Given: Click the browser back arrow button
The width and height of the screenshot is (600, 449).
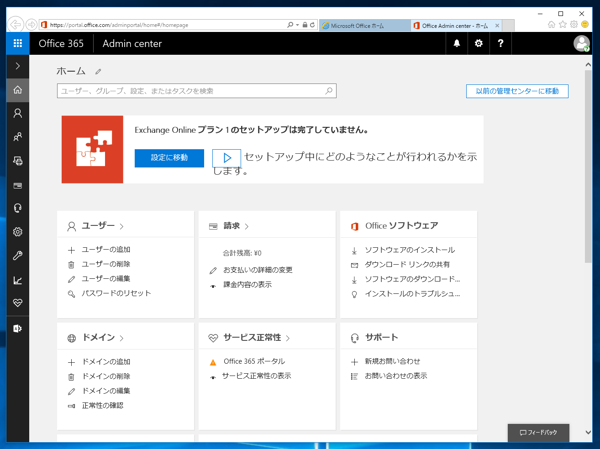Looking at the screenshot, I should click(x=16, y=24).
